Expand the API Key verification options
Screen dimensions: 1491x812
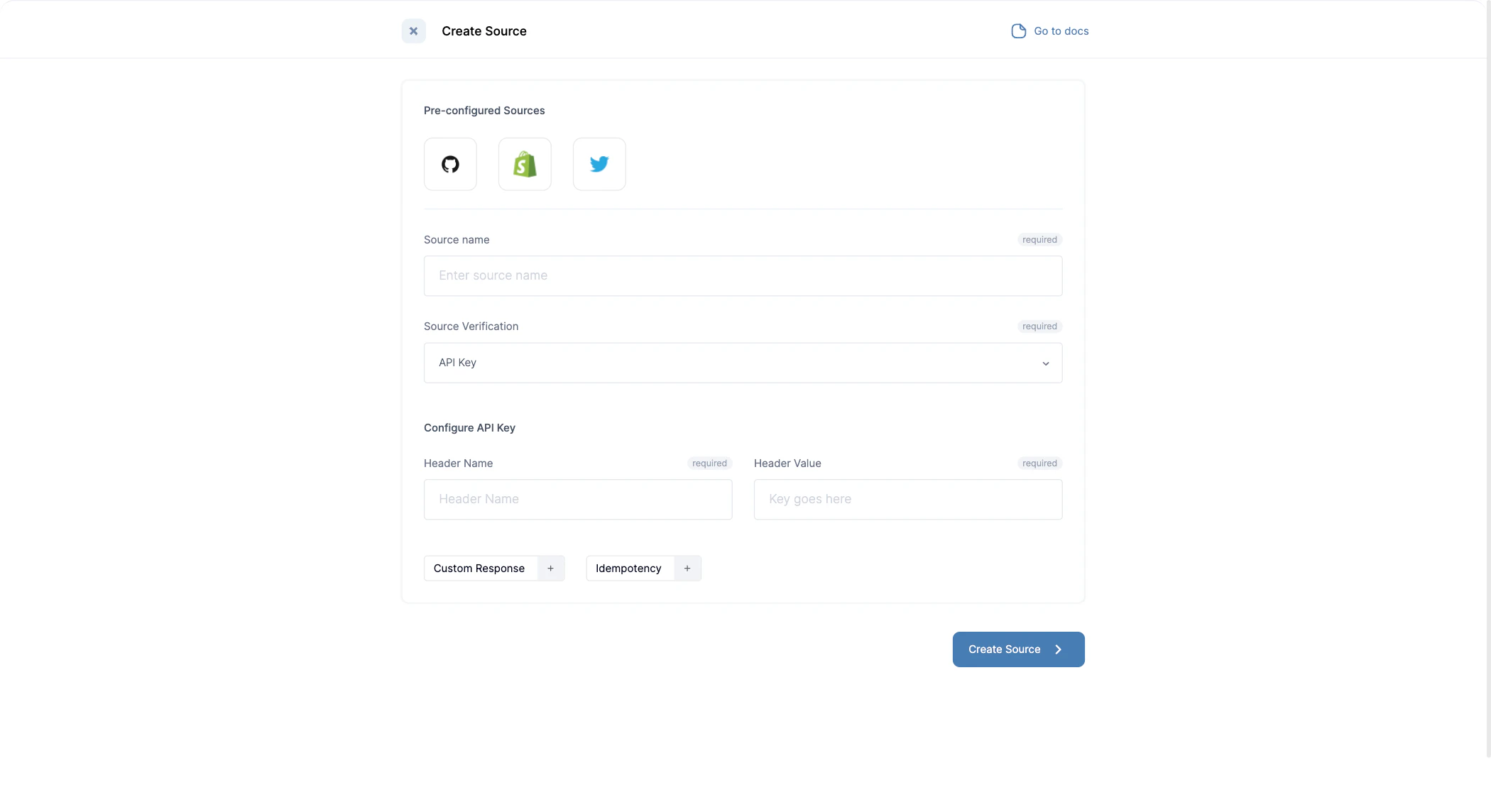click(743, 363)
